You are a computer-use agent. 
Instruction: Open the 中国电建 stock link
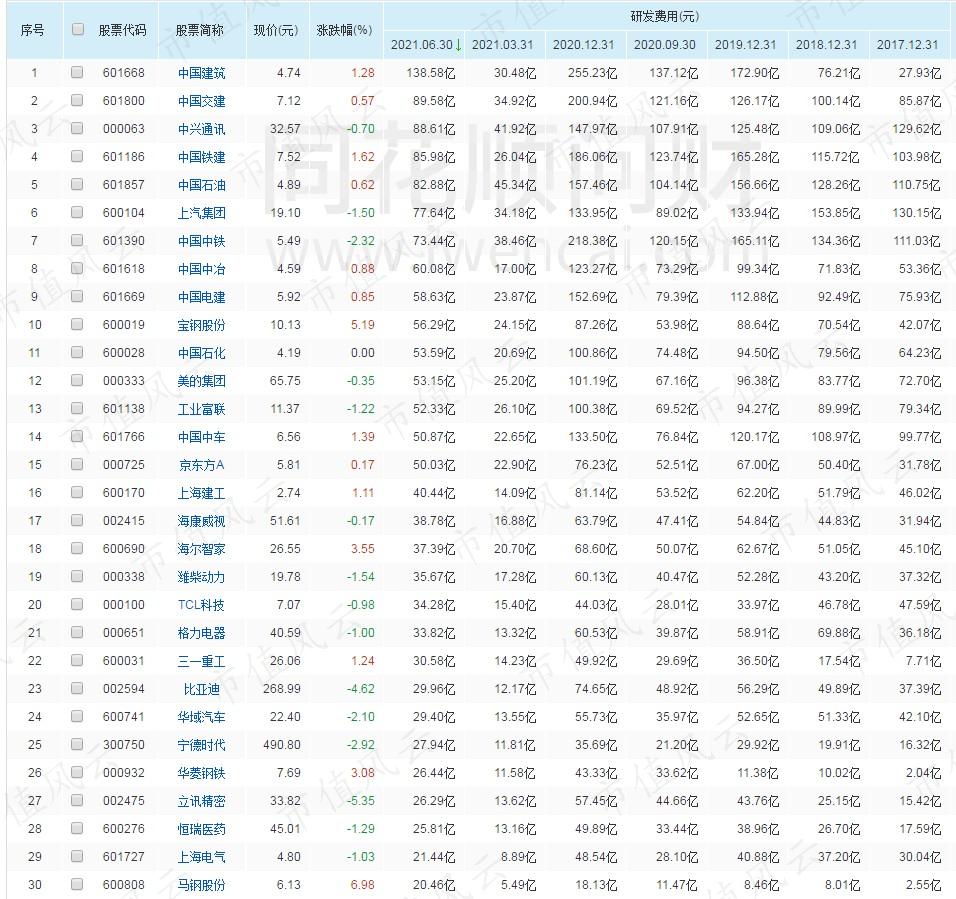201,297
